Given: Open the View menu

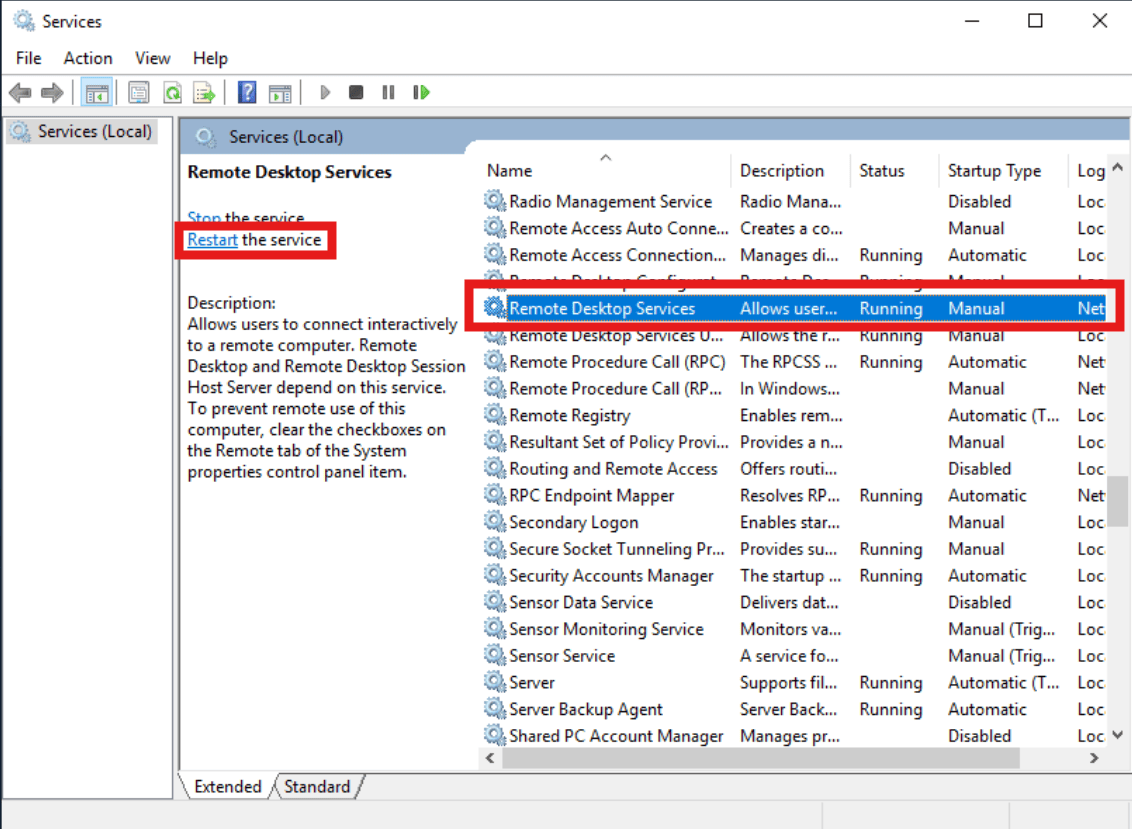Looking at the screenshot, I should (152, 58).
